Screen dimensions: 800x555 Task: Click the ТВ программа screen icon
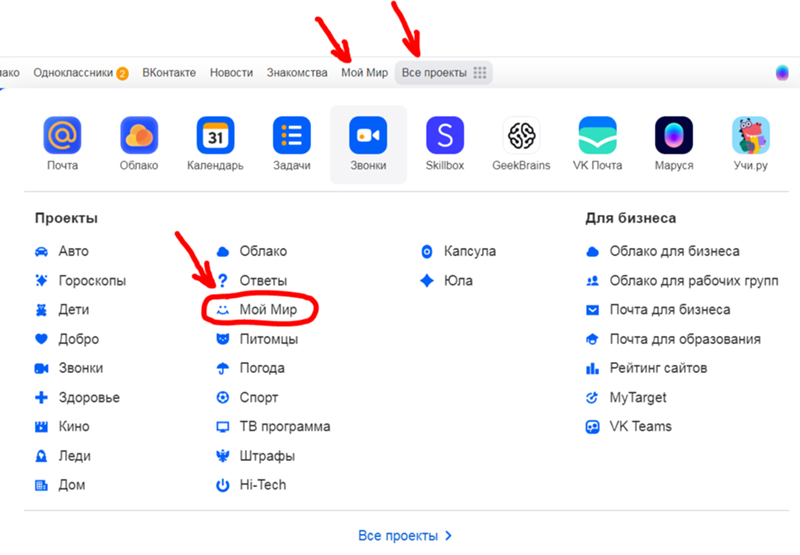pyautogui.click(x=222, y=426)
